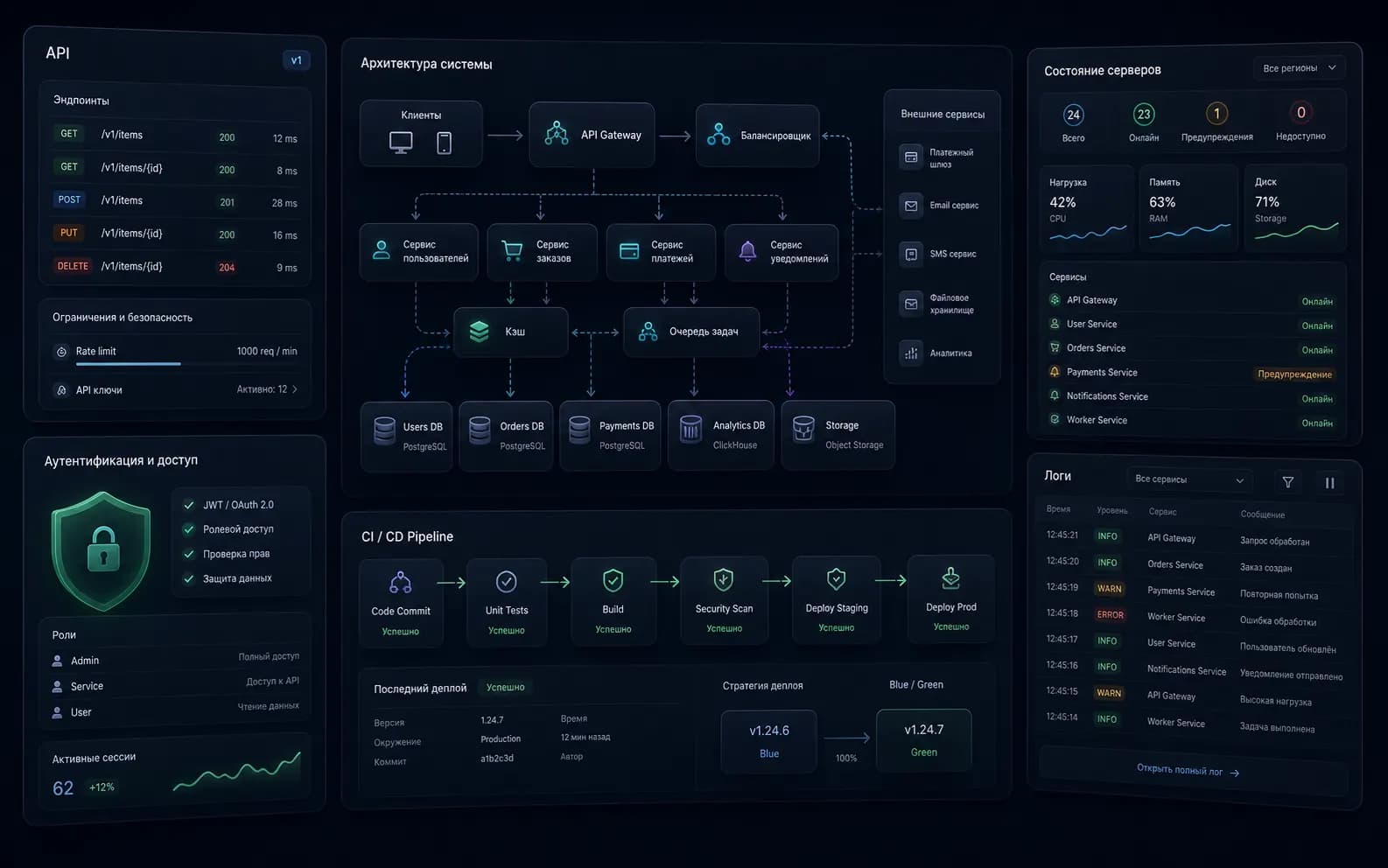
Task: Click the Code Commit pipeline icon
Action: pos(400,583)
